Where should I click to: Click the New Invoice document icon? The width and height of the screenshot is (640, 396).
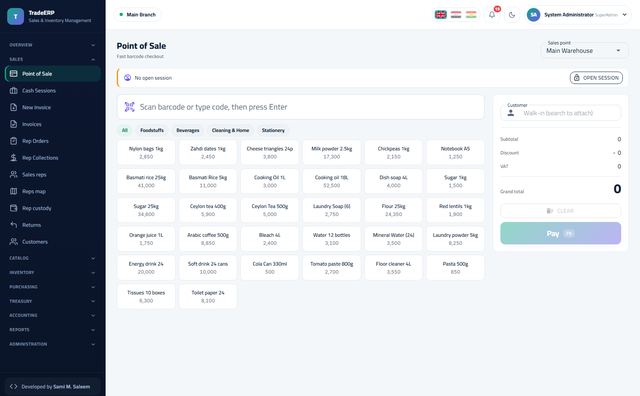pyautogui.click(x=13, y=107)
